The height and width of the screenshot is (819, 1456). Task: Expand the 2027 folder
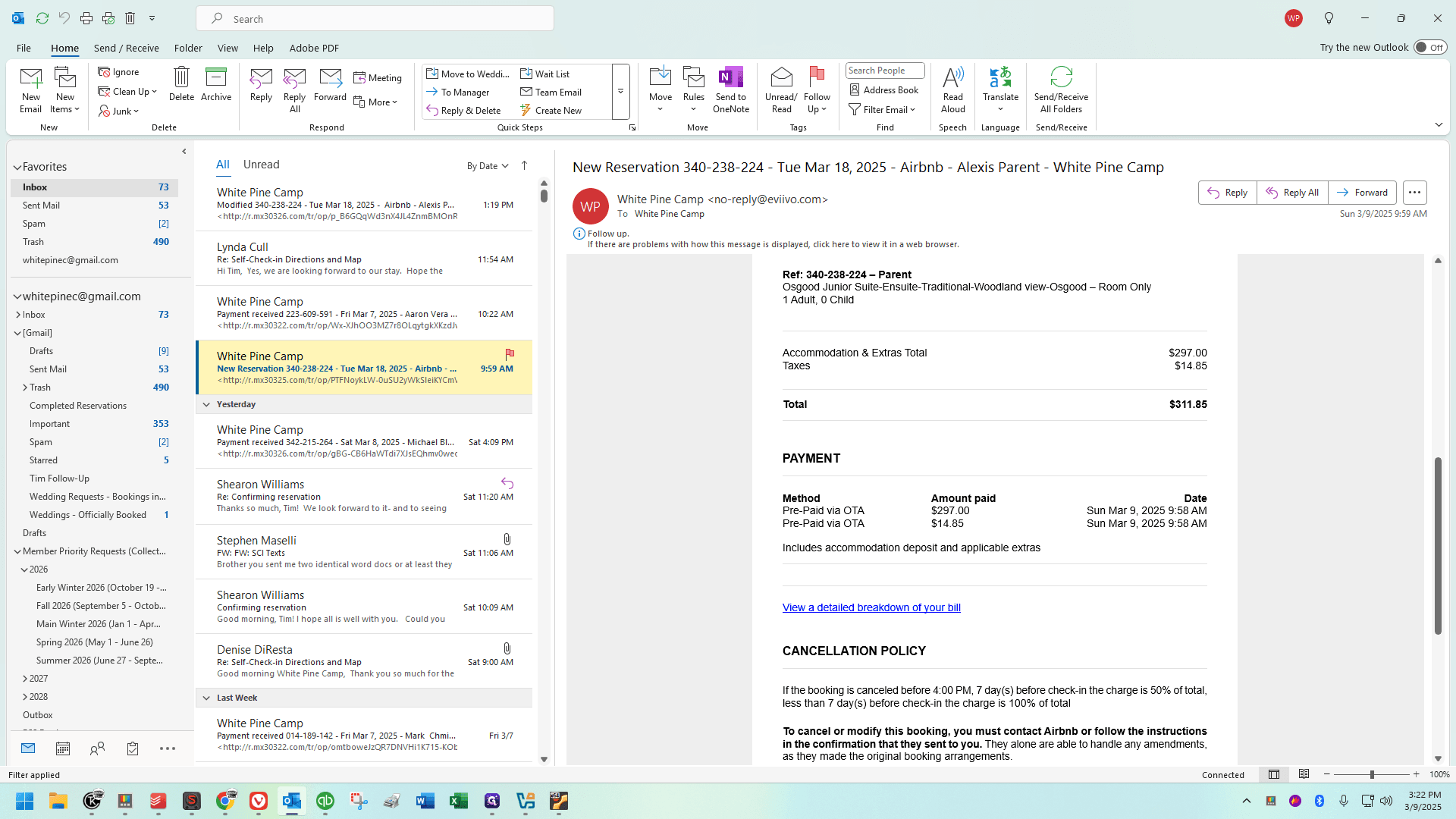[x=25, y=679]
